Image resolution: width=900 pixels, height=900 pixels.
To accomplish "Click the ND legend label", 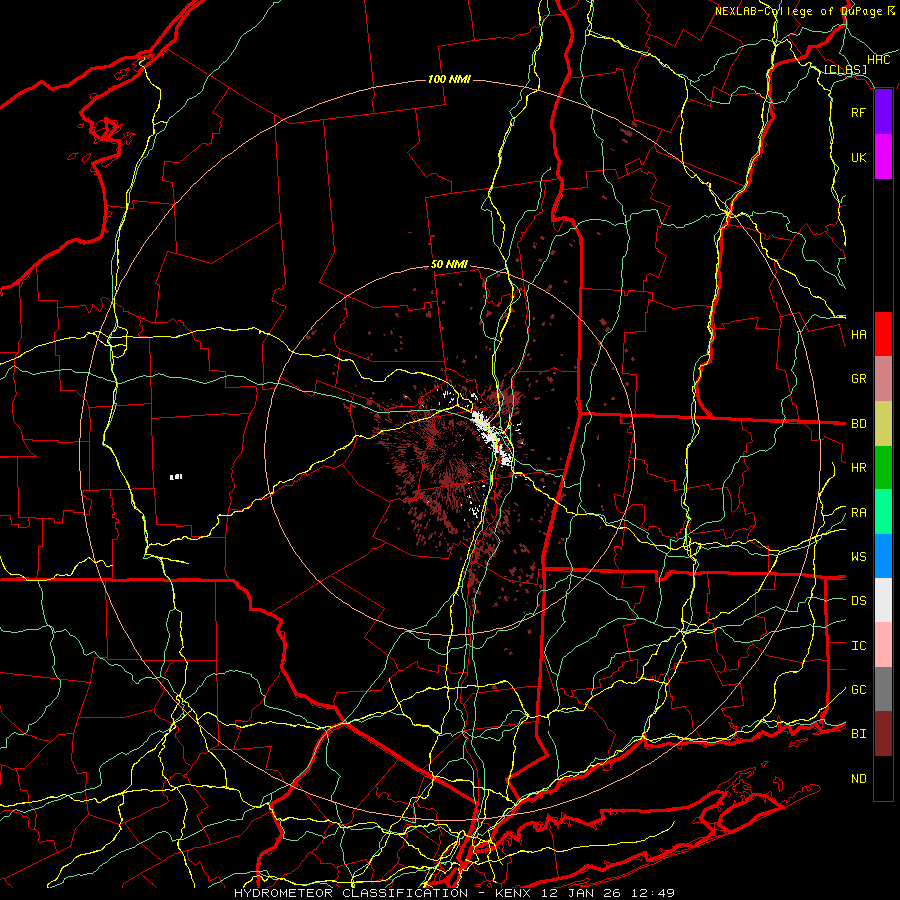I will tap(858, 779).
